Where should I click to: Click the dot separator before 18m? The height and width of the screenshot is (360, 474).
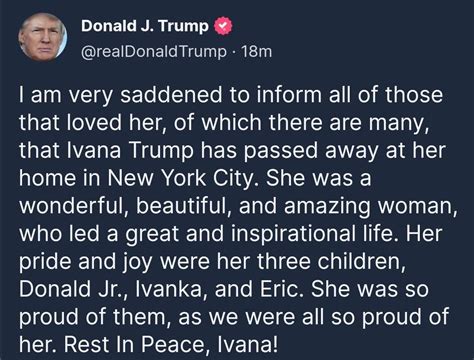coord(233,52)
